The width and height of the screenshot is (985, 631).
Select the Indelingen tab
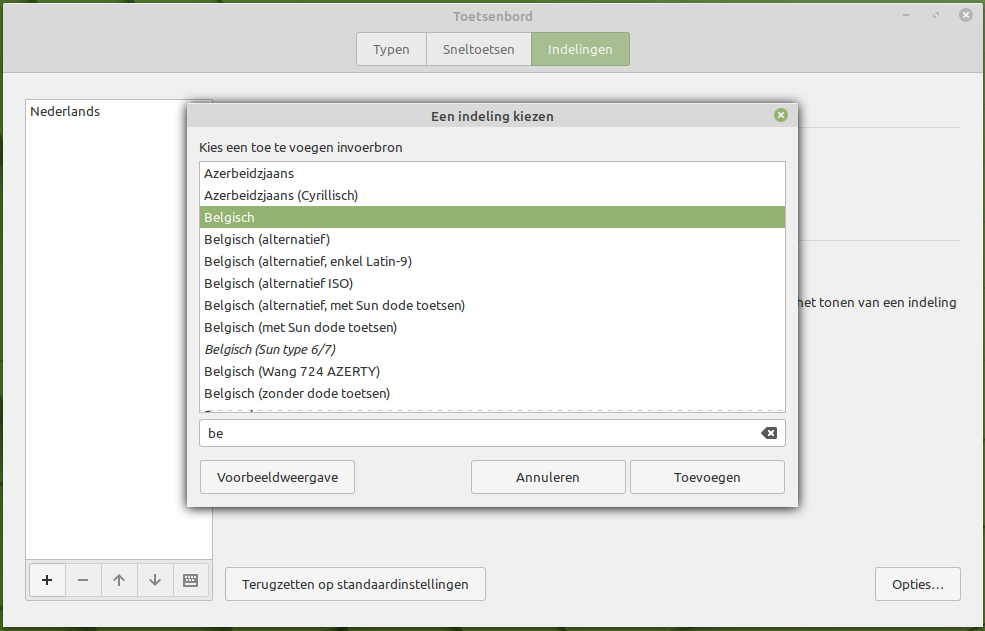[580, 50]
